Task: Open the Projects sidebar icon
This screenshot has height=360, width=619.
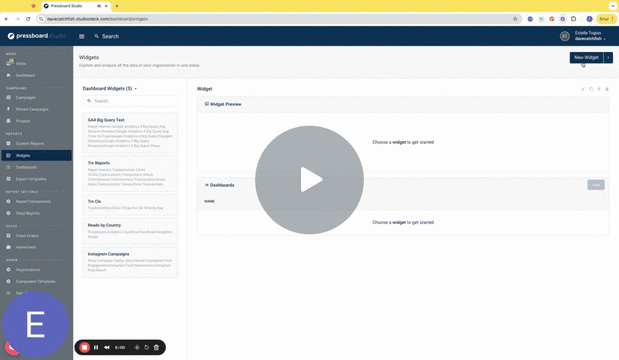Action: point(8,121)
